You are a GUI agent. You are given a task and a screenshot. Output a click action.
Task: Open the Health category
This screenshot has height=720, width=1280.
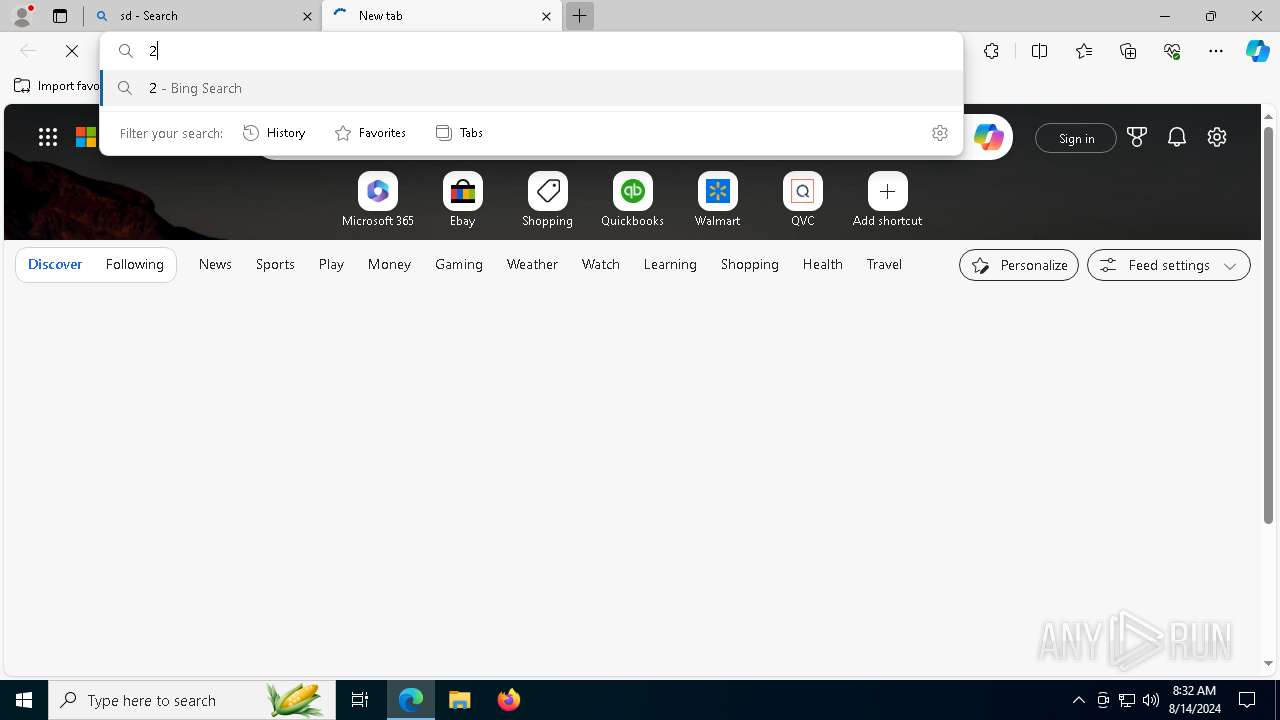click(822, 264)
